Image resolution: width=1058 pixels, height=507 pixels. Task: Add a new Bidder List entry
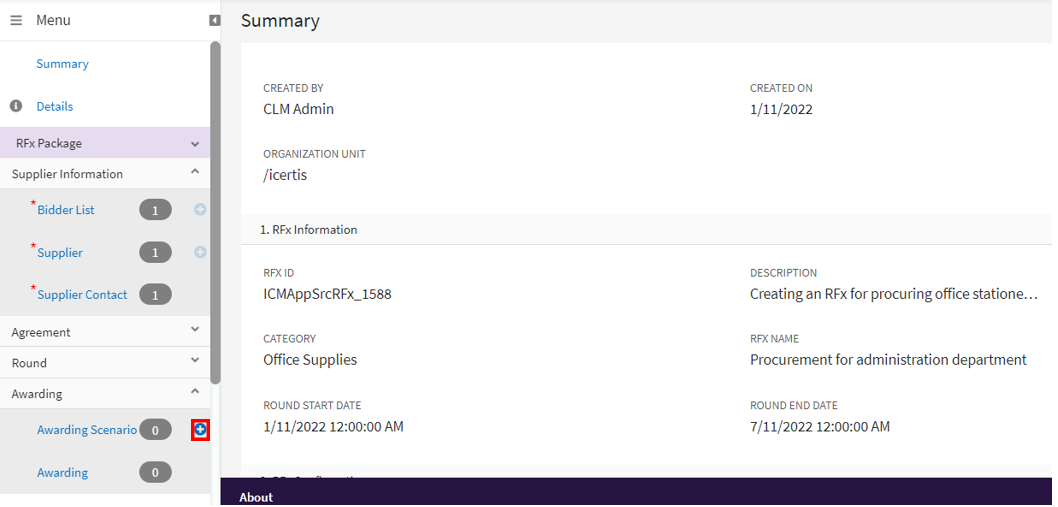pos(200,210)
